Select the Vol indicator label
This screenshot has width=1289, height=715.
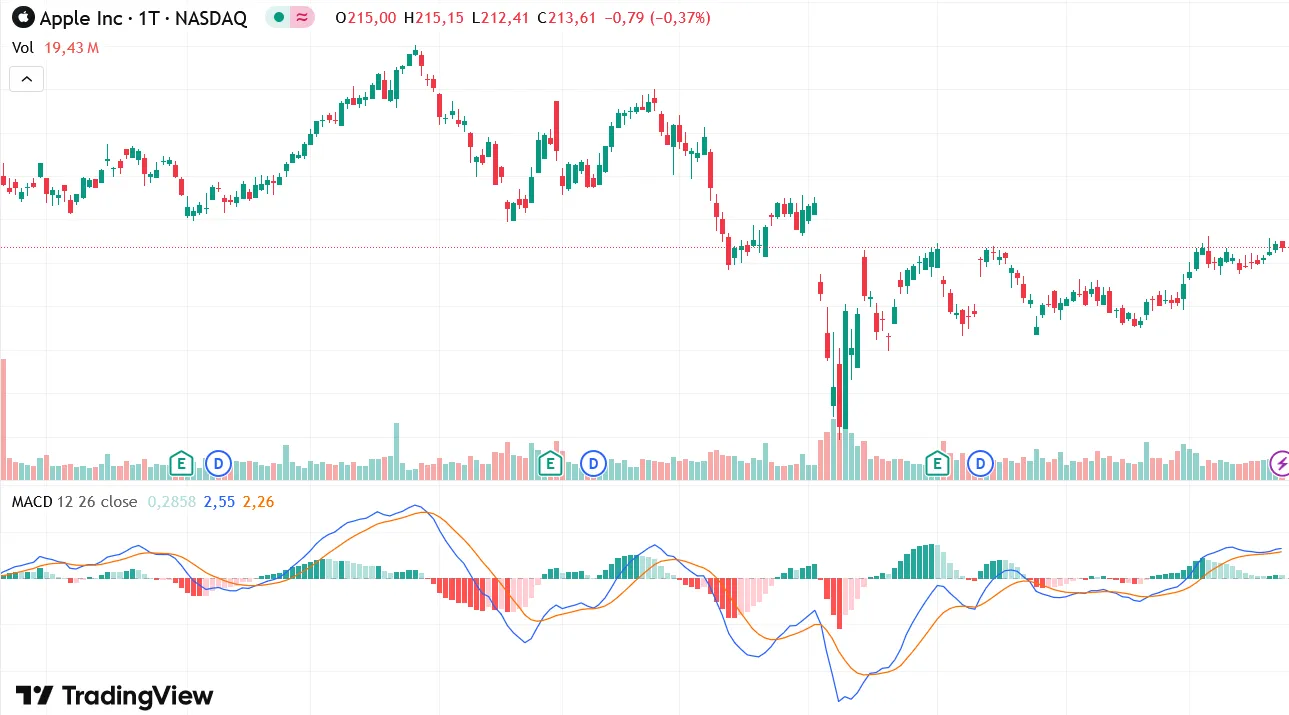tap(23, 47)
